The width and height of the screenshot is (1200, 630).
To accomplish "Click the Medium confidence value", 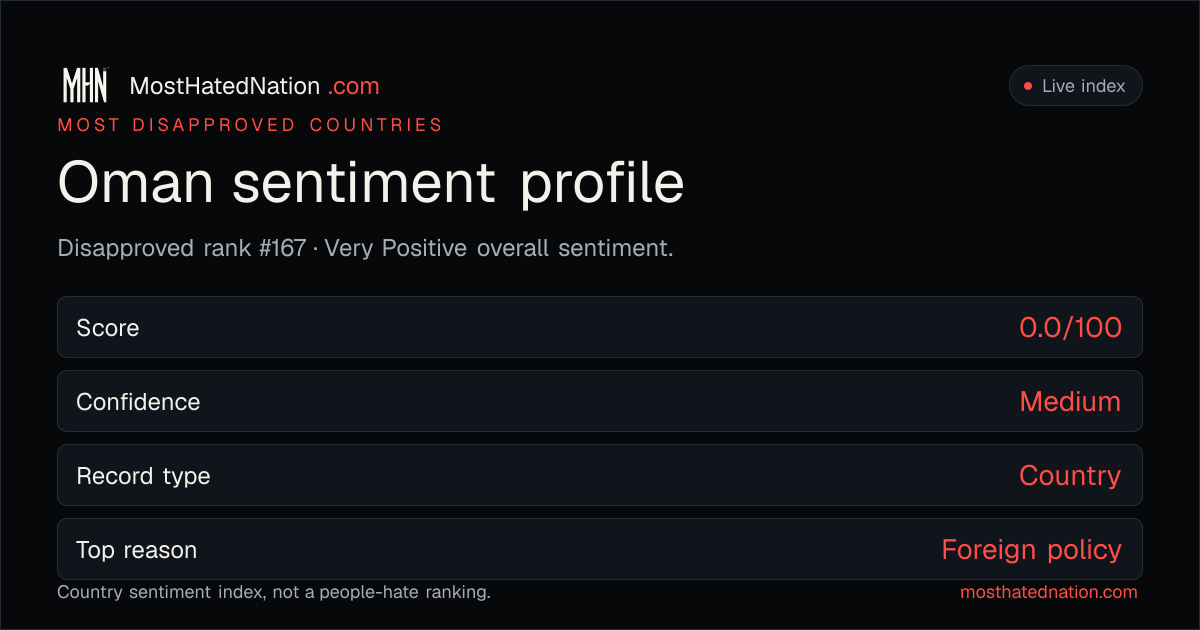I will [x=1070, y=401].
